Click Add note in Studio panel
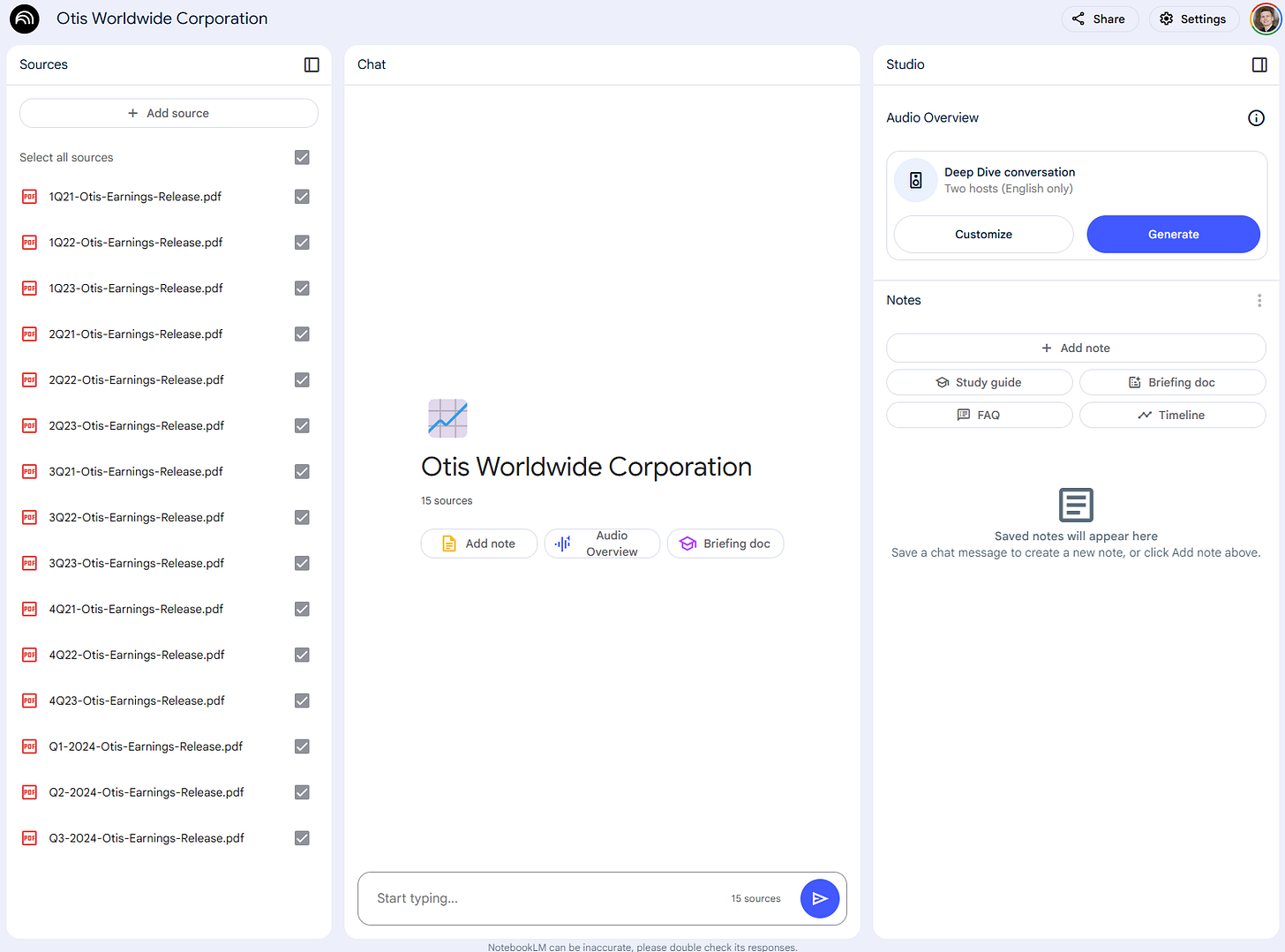Image resolution: width=1285 pixels, height=952 pixels. pyautogui.click(x=1076, y=349)
